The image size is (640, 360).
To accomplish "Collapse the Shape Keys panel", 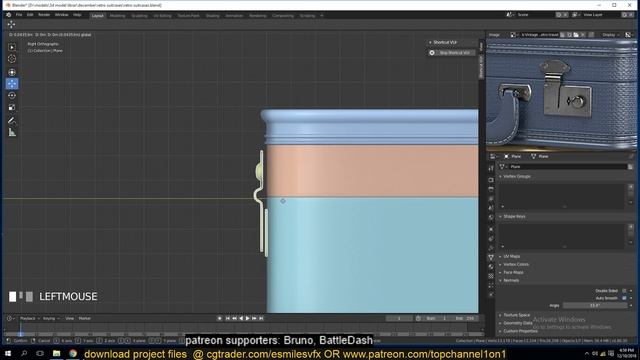I will tap(514, 216).
